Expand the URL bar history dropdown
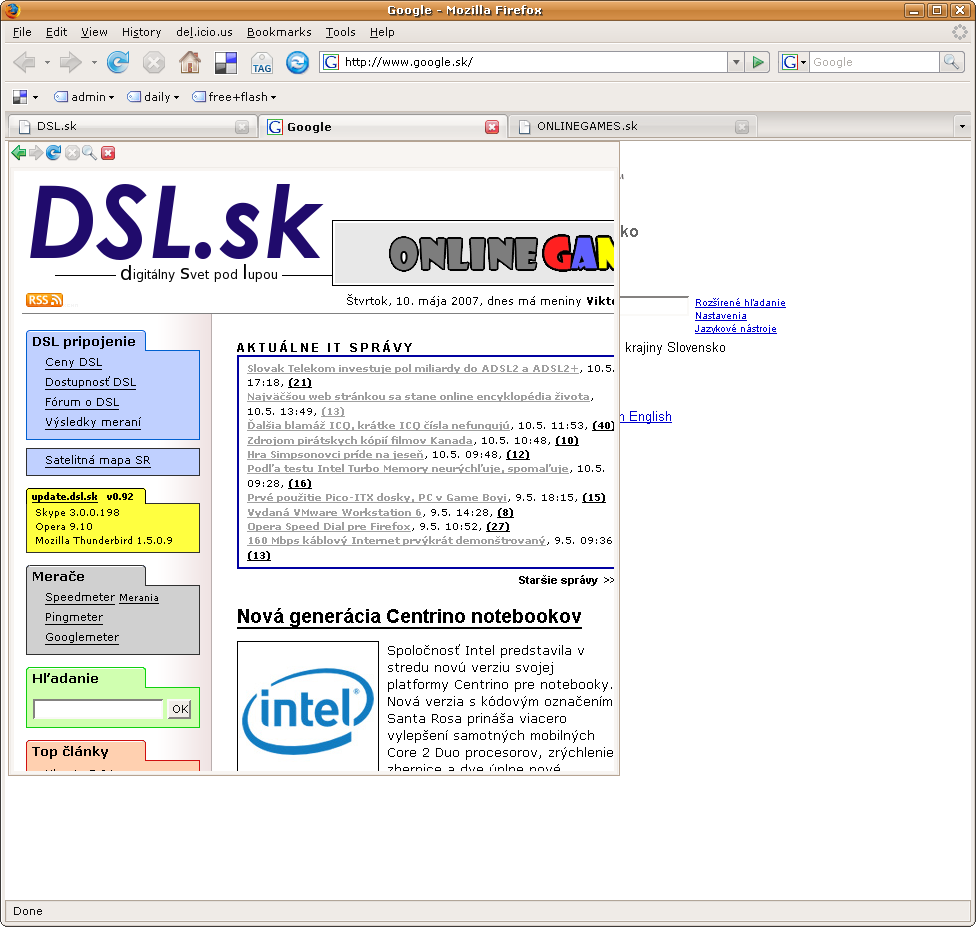Viewport: 976px width, 927px height. (736, 62)
